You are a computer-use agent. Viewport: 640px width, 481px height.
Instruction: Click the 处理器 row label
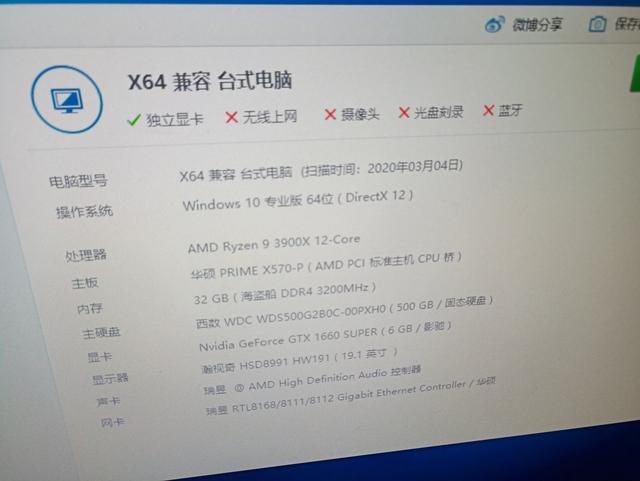tap(86, 256)
